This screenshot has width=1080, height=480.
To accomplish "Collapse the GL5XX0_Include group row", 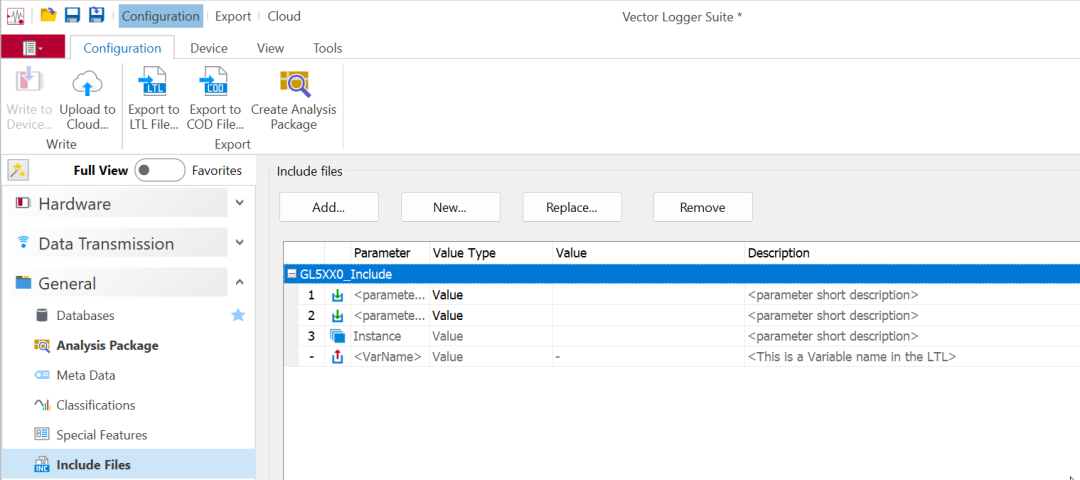I will 291,274.
